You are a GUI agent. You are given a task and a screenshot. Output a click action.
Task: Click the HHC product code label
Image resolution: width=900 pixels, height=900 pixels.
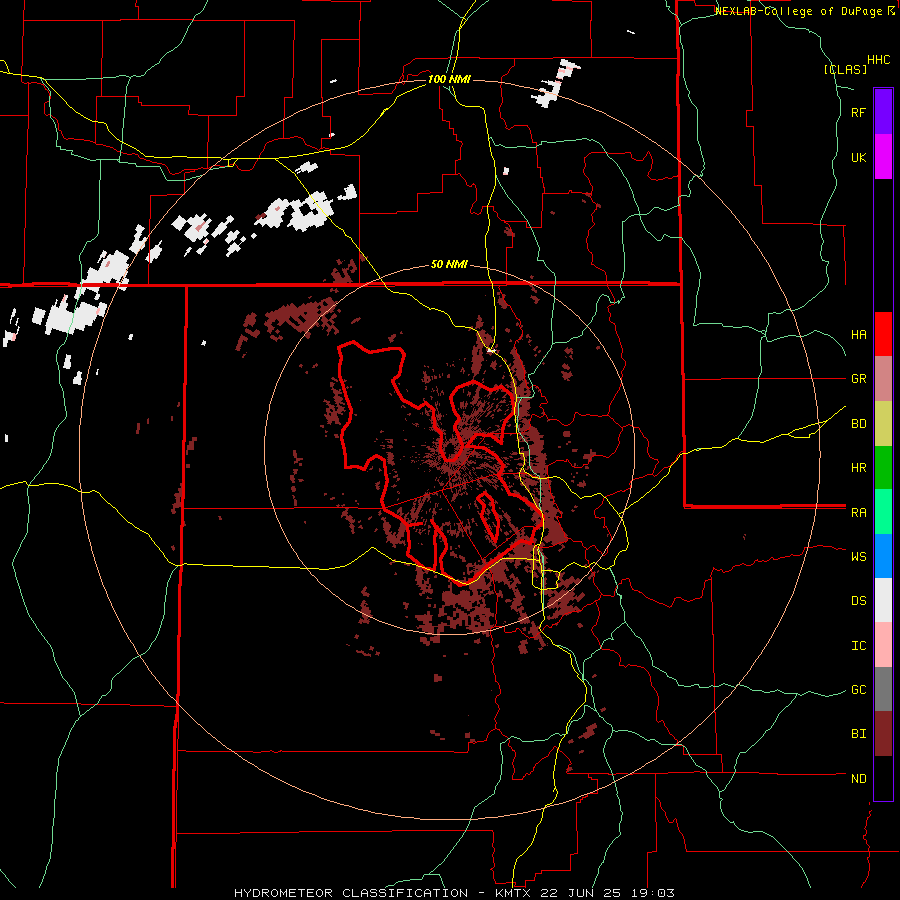coord(878,60)
